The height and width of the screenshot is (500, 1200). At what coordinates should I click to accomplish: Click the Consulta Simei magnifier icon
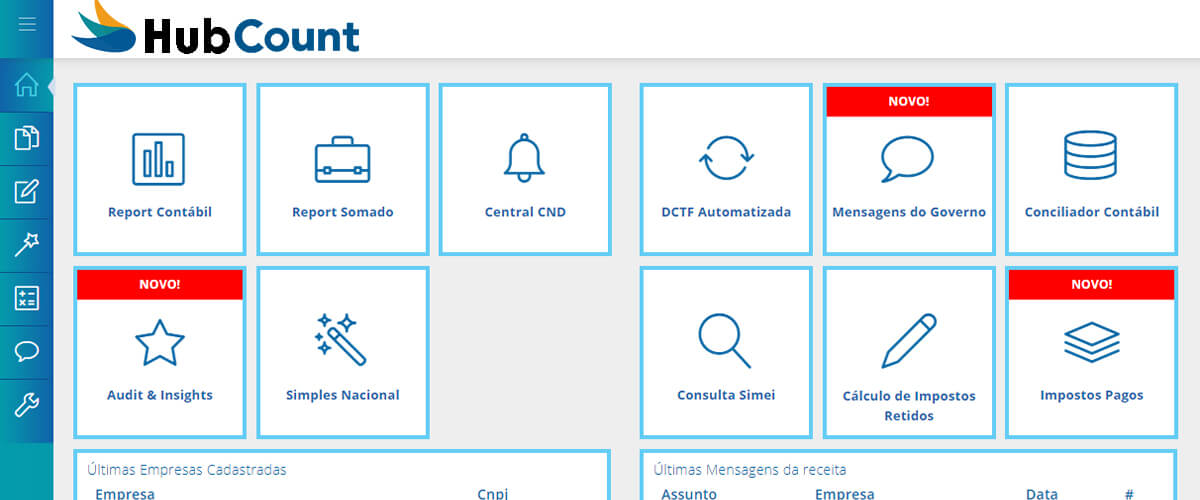point(725,341)
